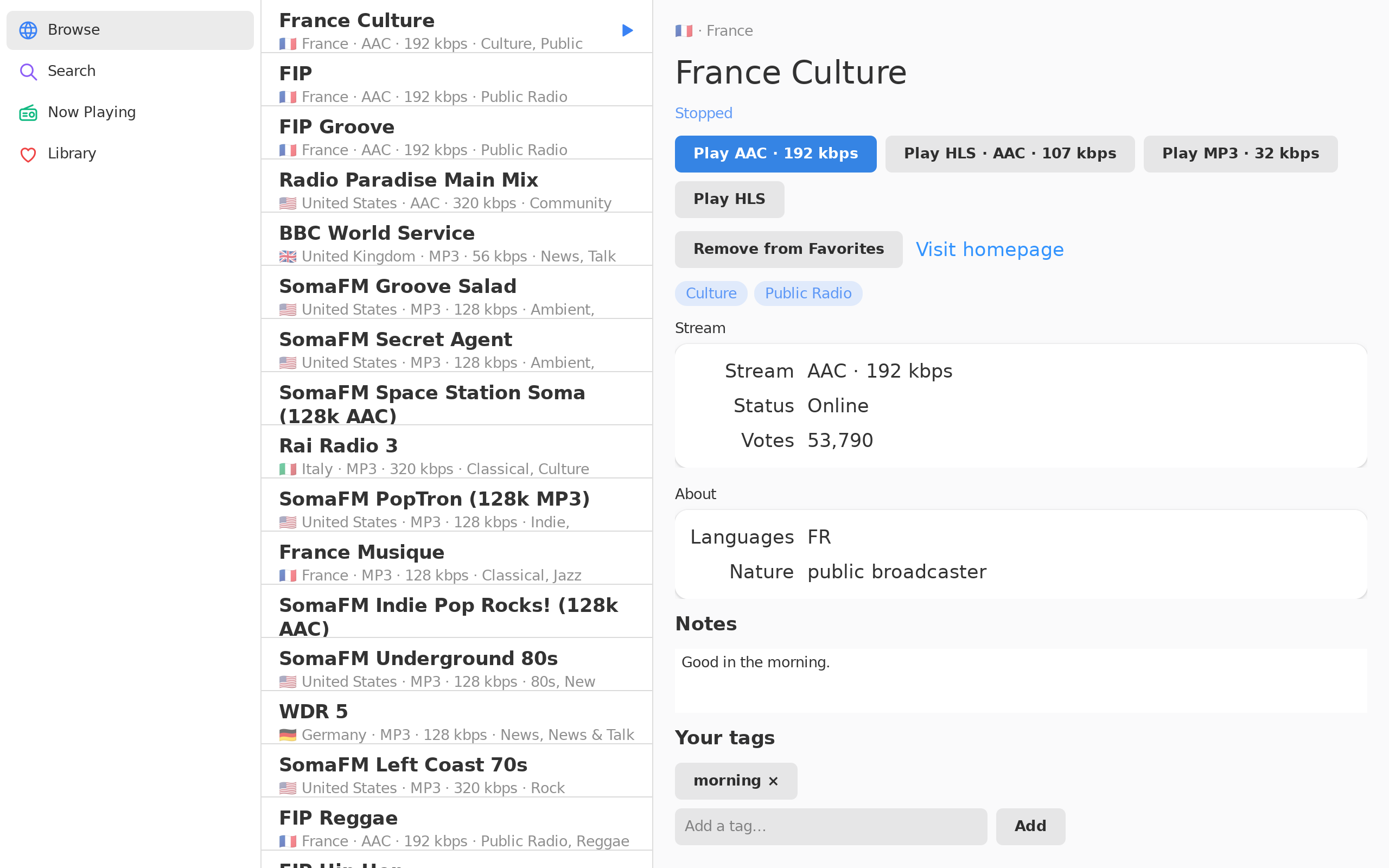1389x868 pixels.
Task: Select the France Musique station
Action: [457, 559]
